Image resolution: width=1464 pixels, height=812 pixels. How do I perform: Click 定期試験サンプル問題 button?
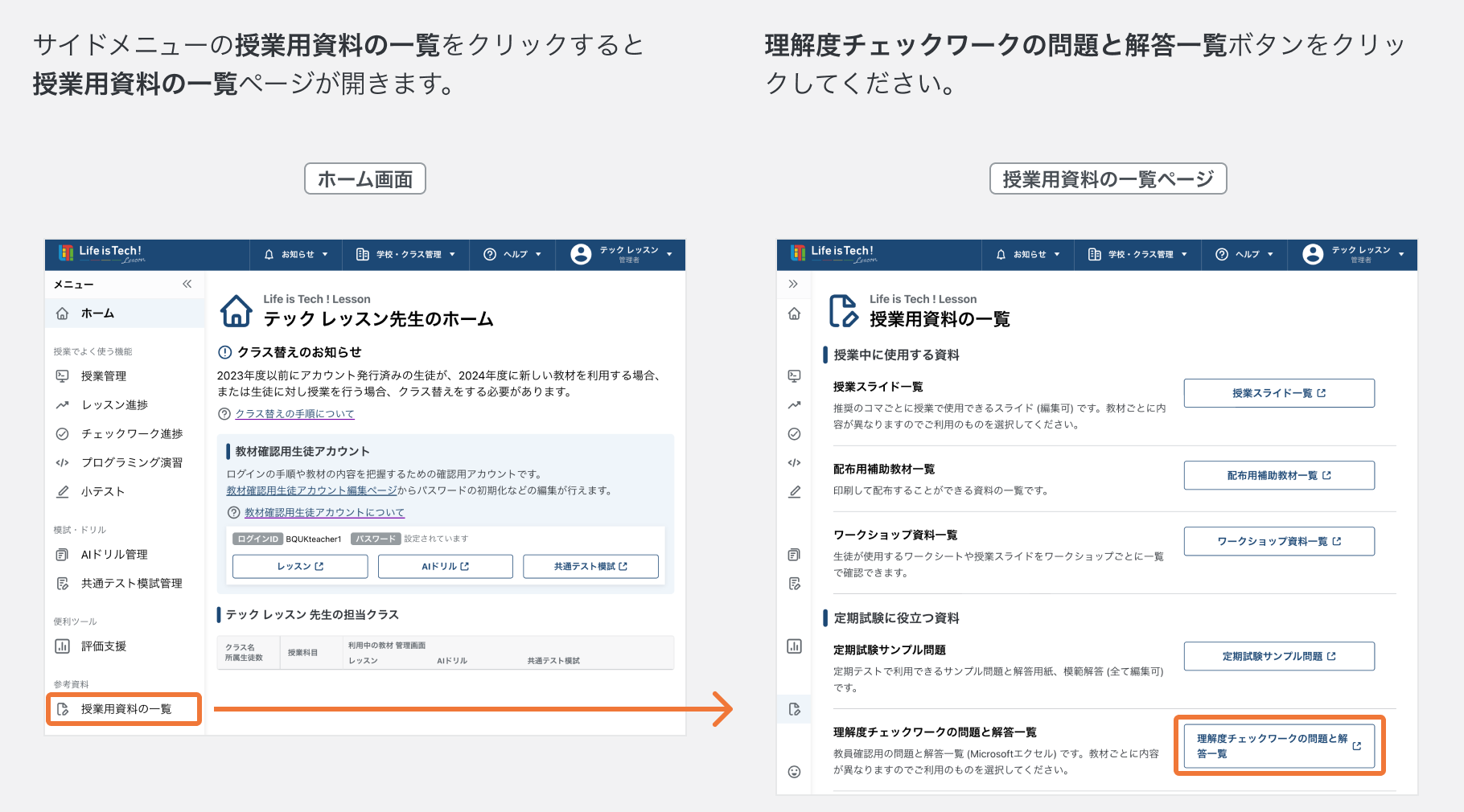pyautogui.click(x=1279, y=656)
